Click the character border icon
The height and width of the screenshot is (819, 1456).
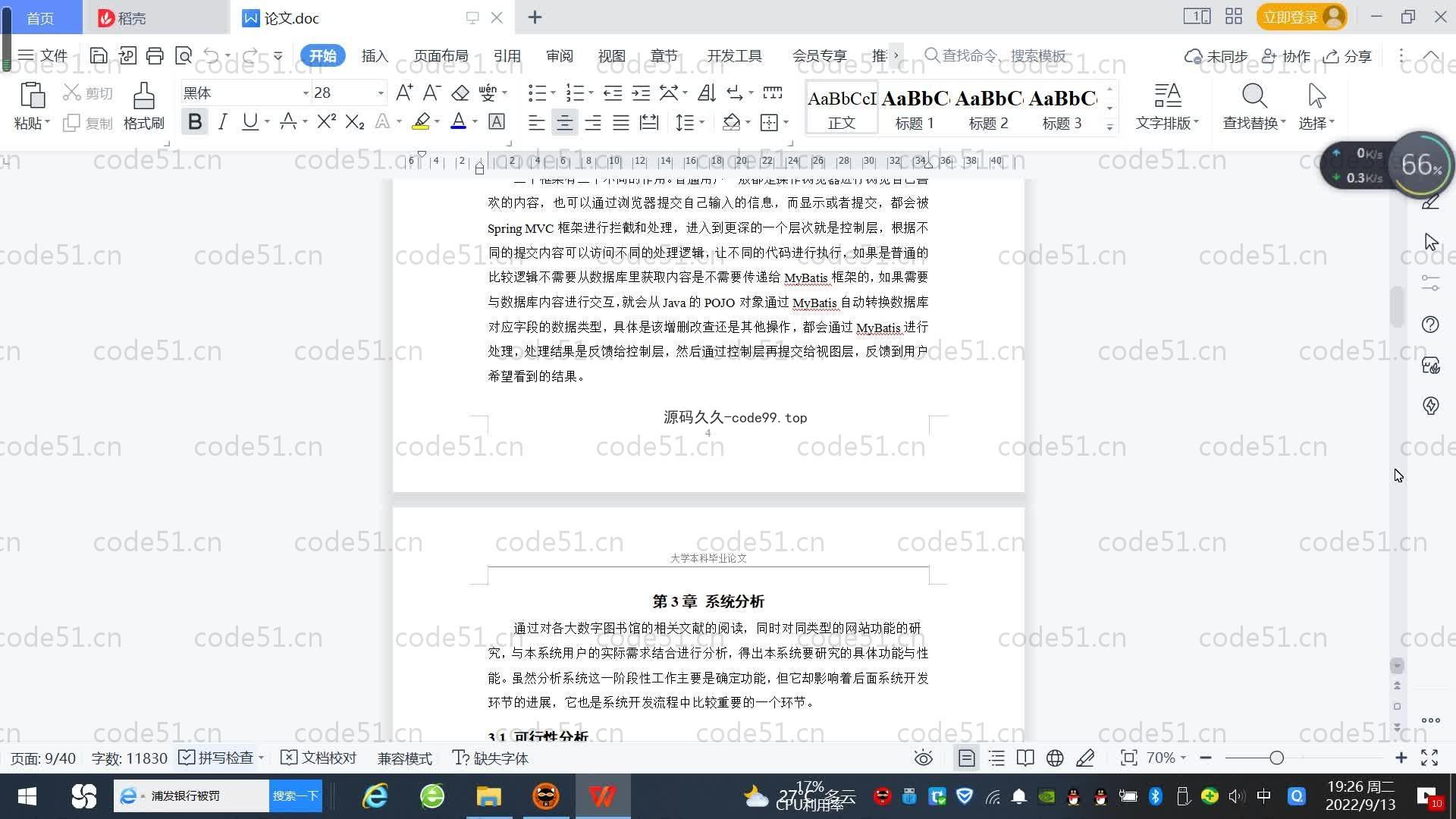coord(497,122)
